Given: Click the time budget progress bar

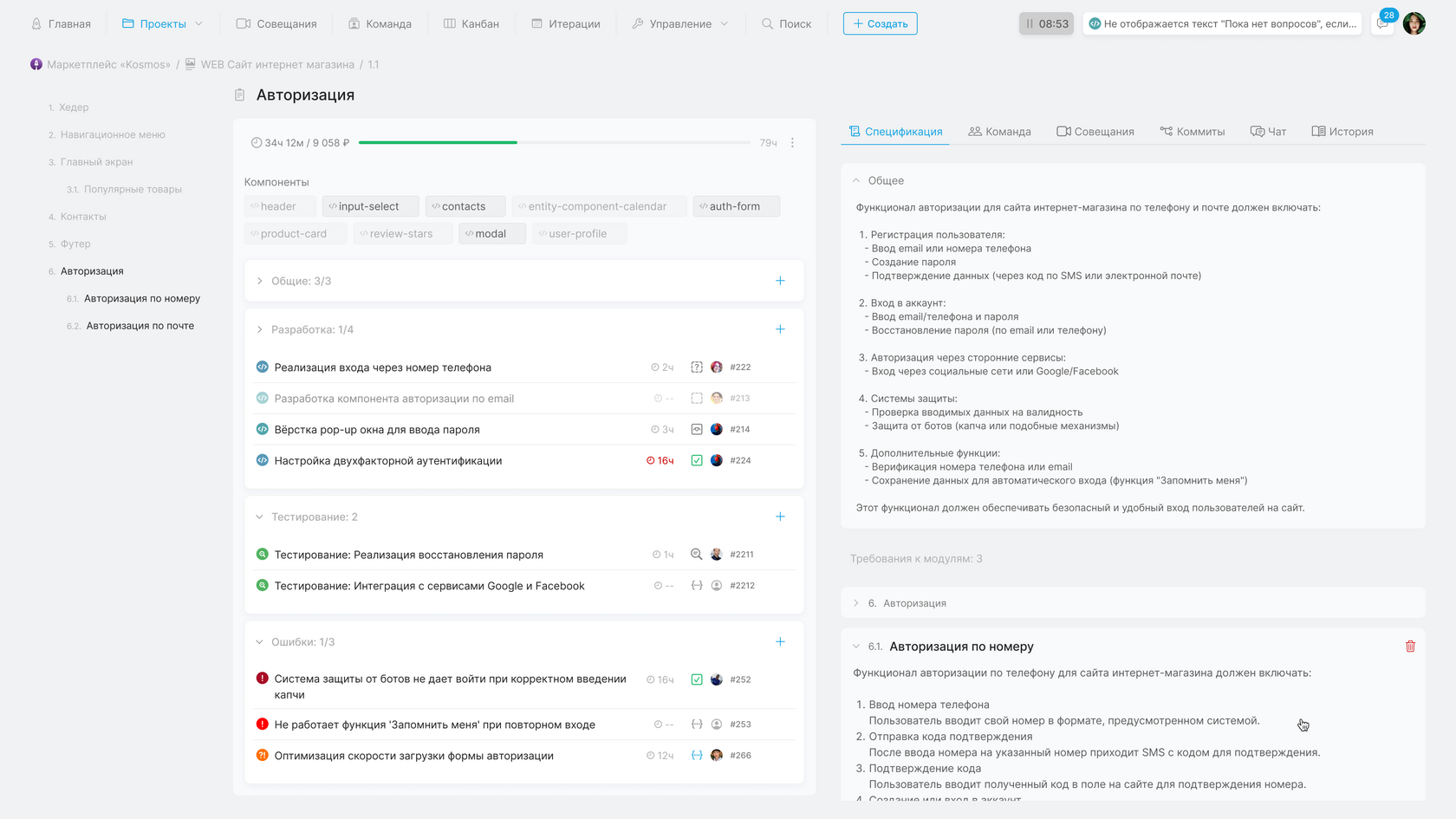Looking at the screenshot, I should [555, 143].
